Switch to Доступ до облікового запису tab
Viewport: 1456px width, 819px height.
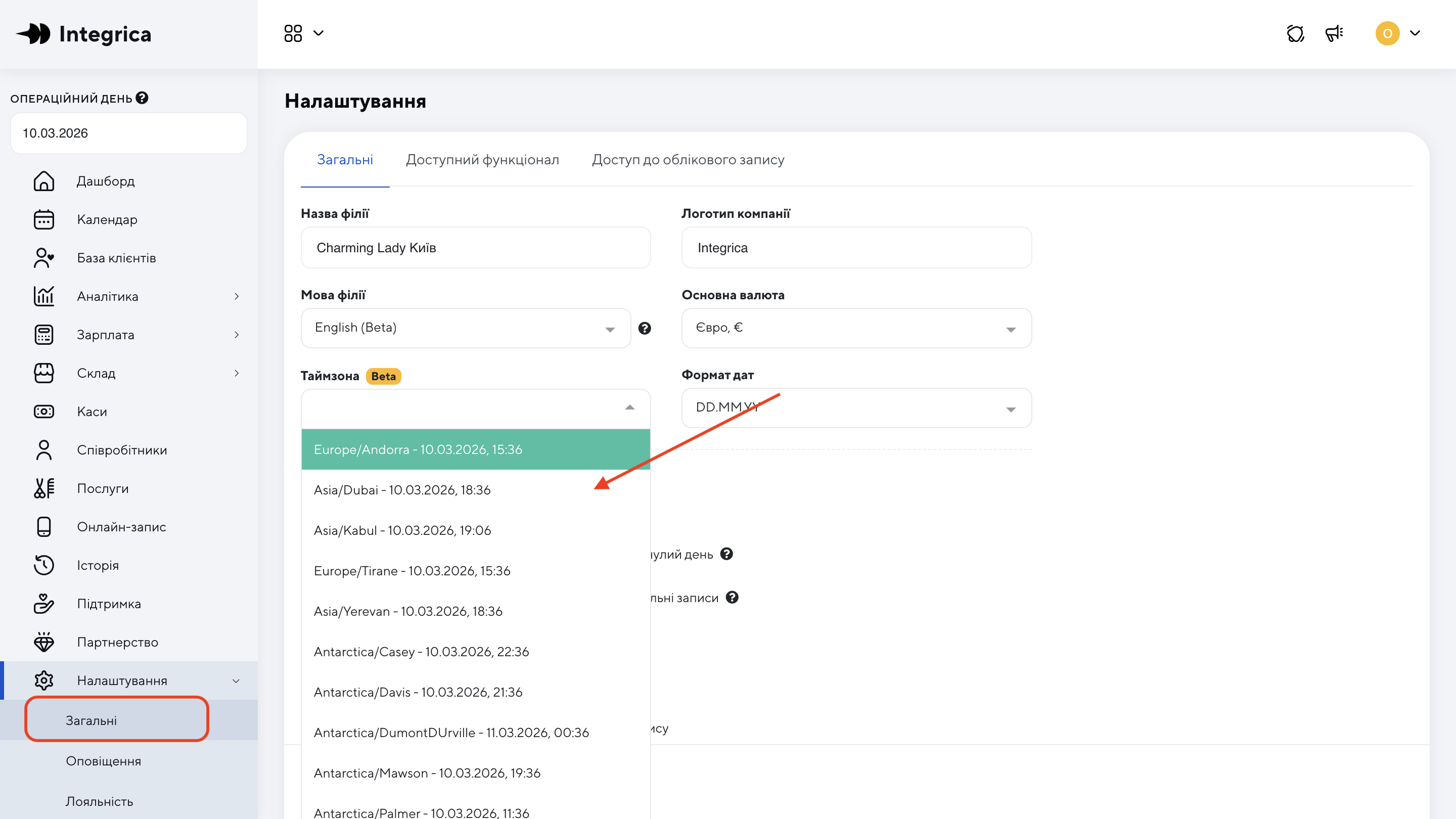pos(688,160)
